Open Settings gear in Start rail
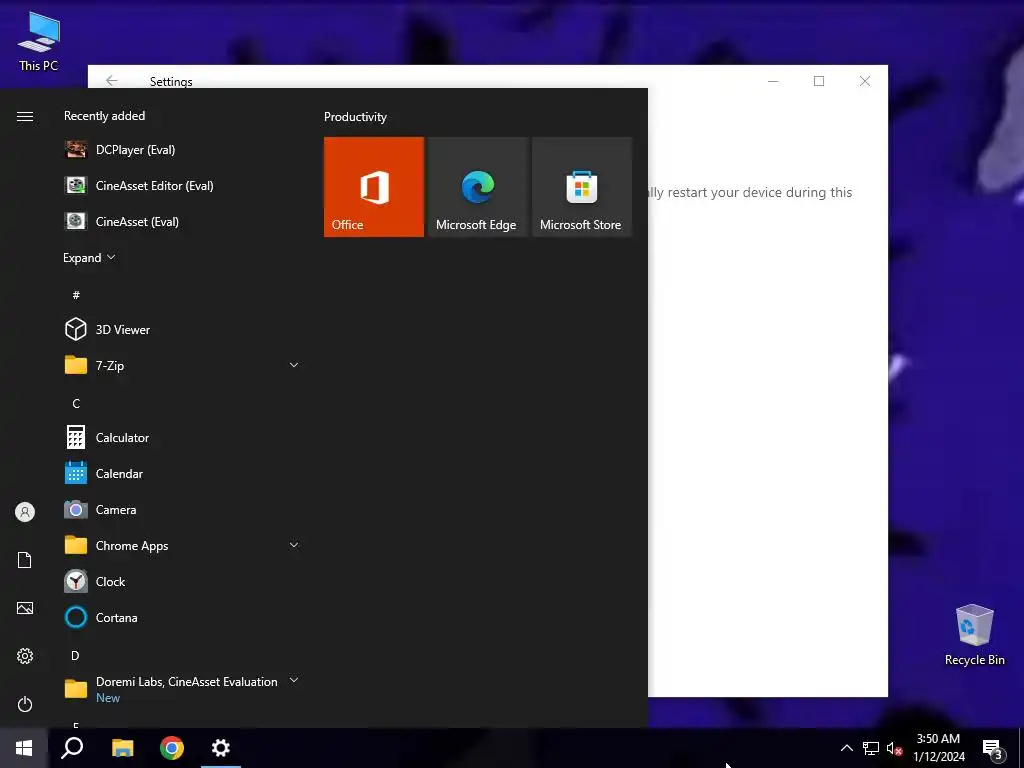Screen dimensions: 1024x768 [25, 656]
